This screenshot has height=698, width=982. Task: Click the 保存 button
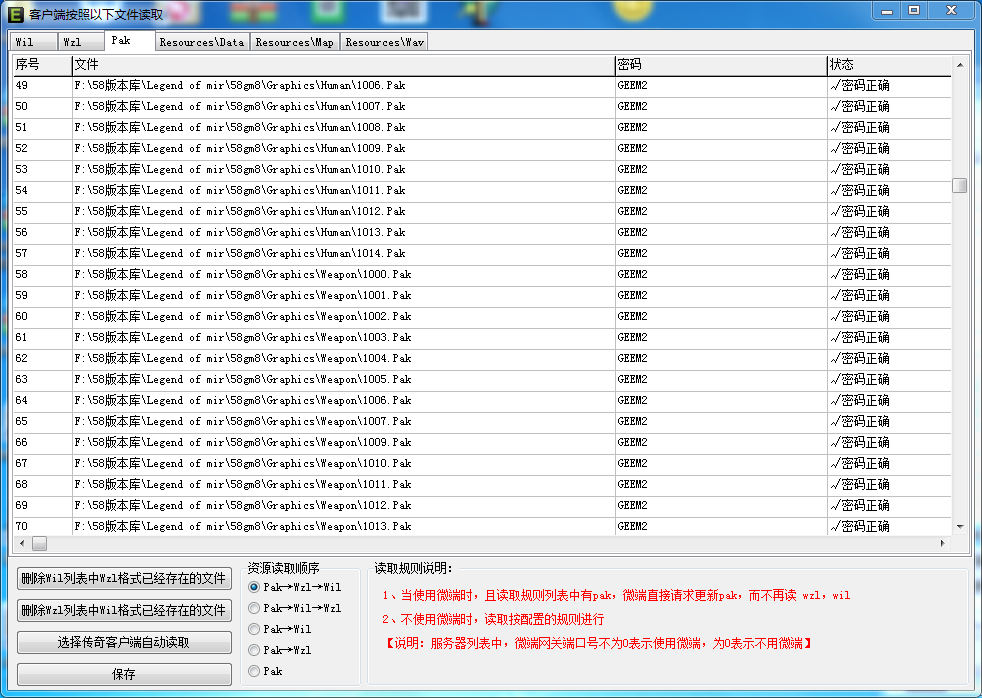pos(124,674)
